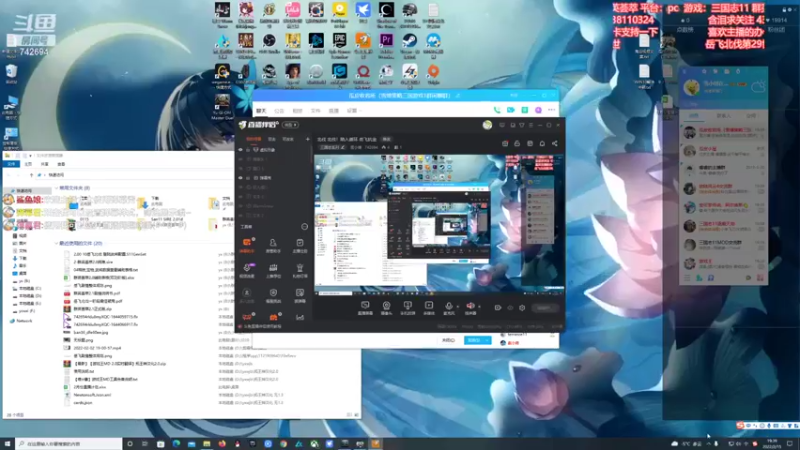Add a new scene with plus button
This screenshot has width=800, height=450.
click(307, 139)
